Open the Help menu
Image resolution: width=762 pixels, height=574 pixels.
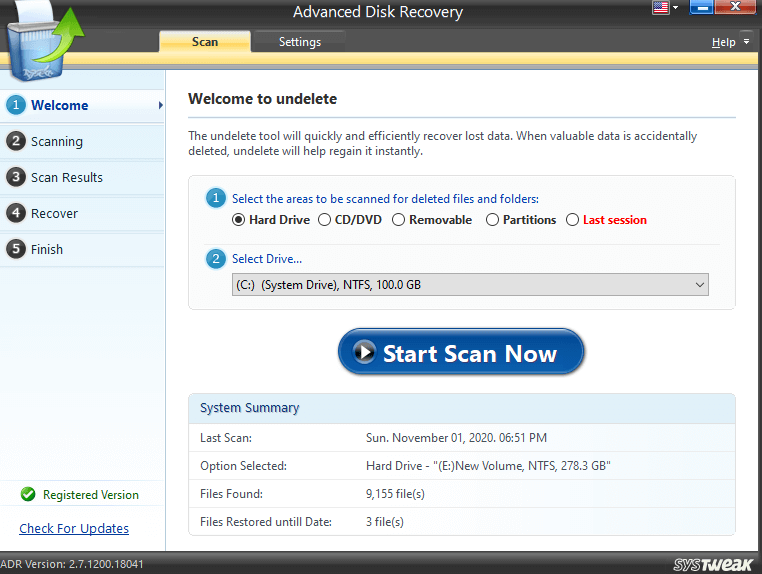(x=723, y=42)
